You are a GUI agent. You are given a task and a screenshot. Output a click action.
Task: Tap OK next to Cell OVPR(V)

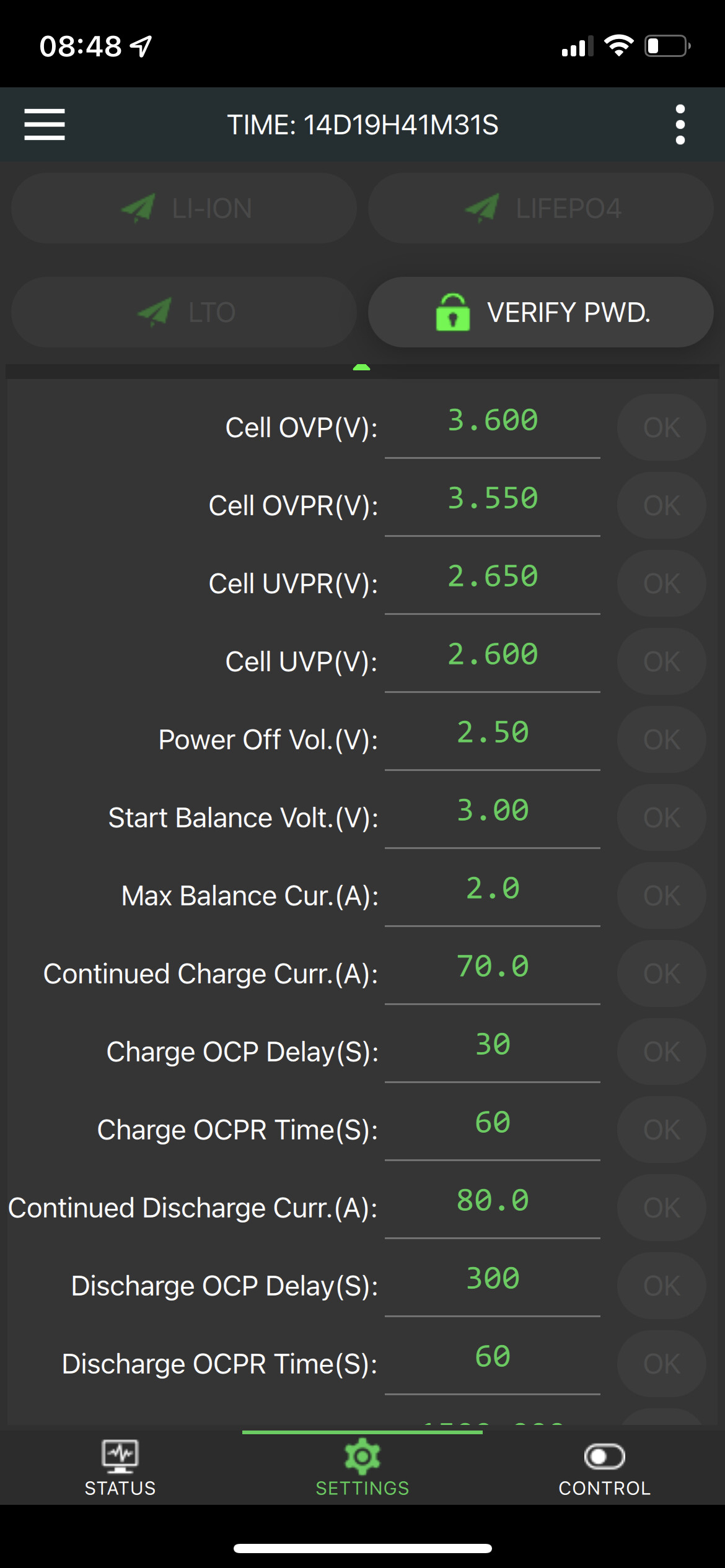(x=662, y=505)
